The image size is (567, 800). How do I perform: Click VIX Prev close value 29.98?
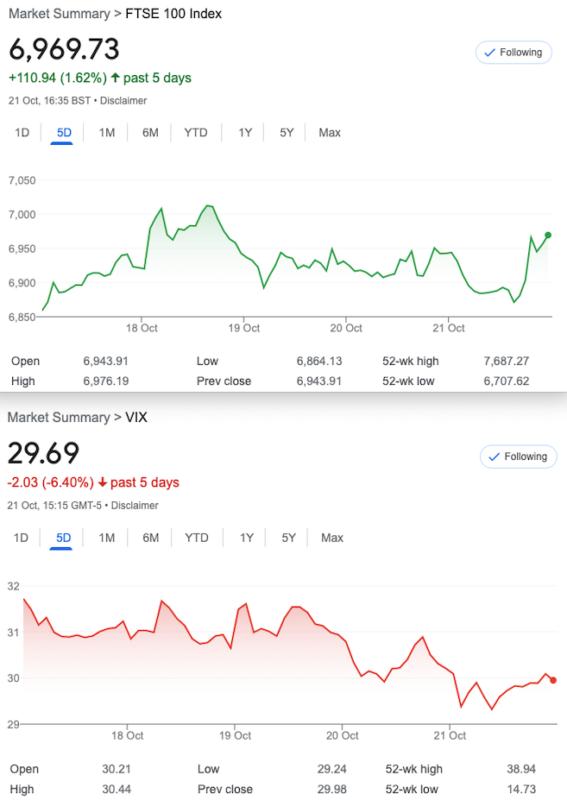[x=332, y=789]
